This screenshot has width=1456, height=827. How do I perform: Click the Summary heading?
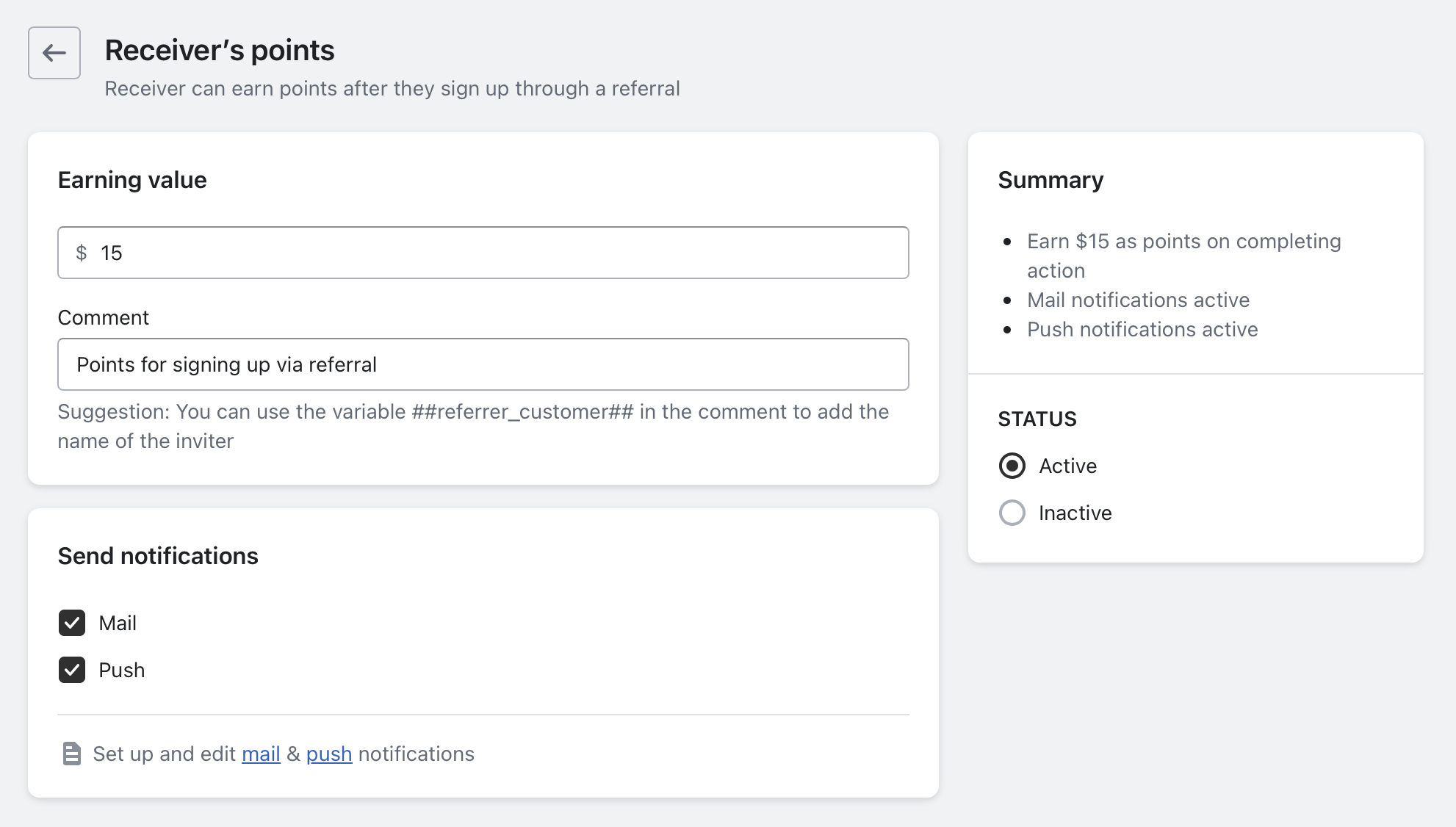(1050, 180)
